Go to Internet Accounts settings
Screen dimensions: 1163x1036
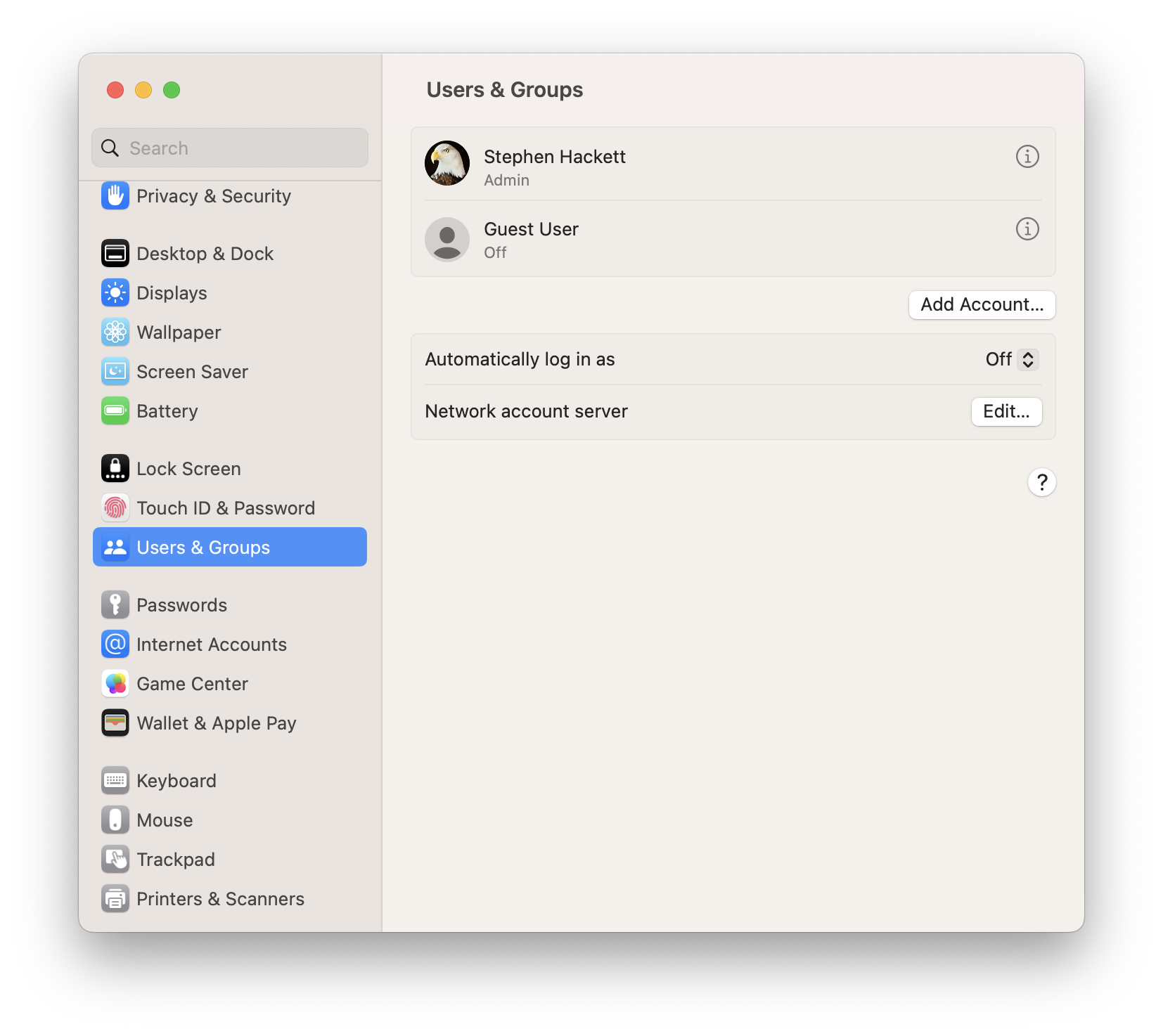(x=211, y=645)
